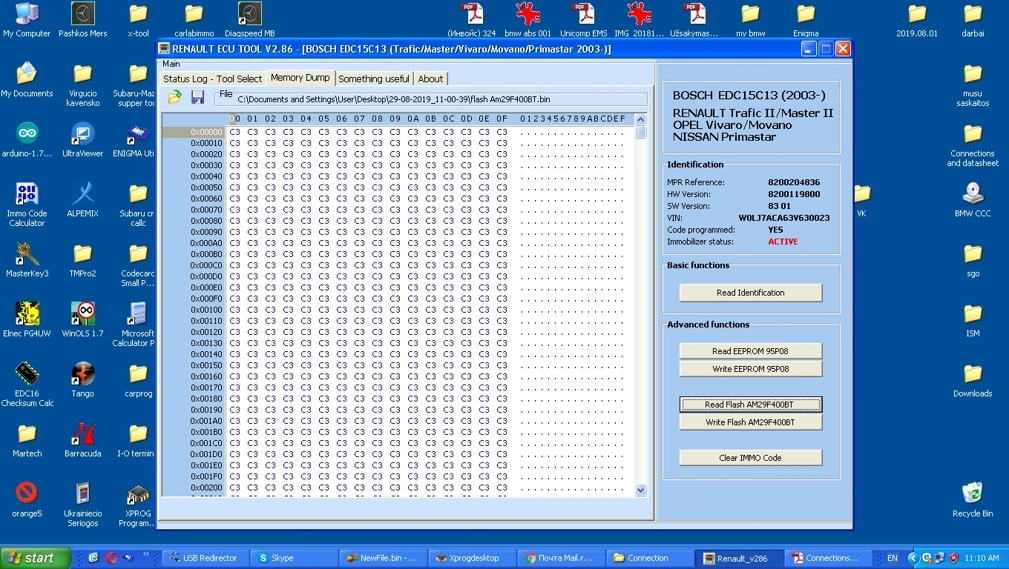Click Read Flash AM29F400BT button
The image size is (1009, 569).
coord(750,404)
